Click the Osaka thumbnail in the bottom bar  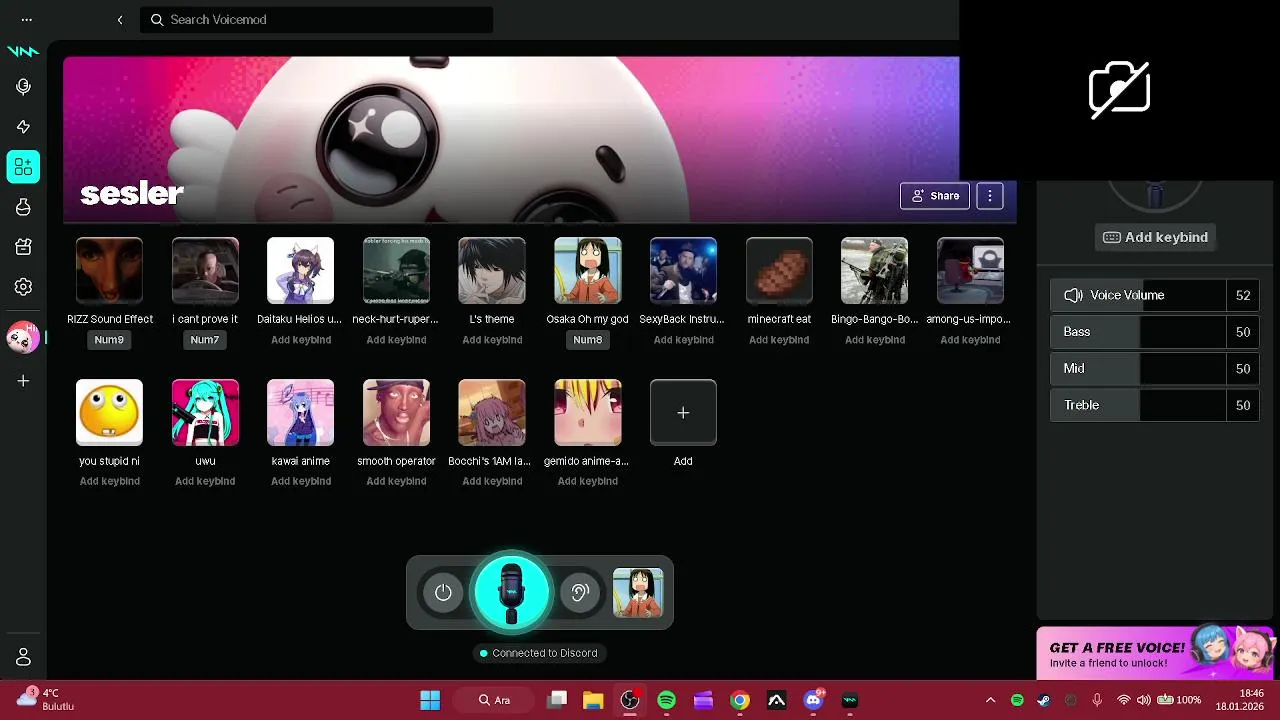click(x=638, y=593)
